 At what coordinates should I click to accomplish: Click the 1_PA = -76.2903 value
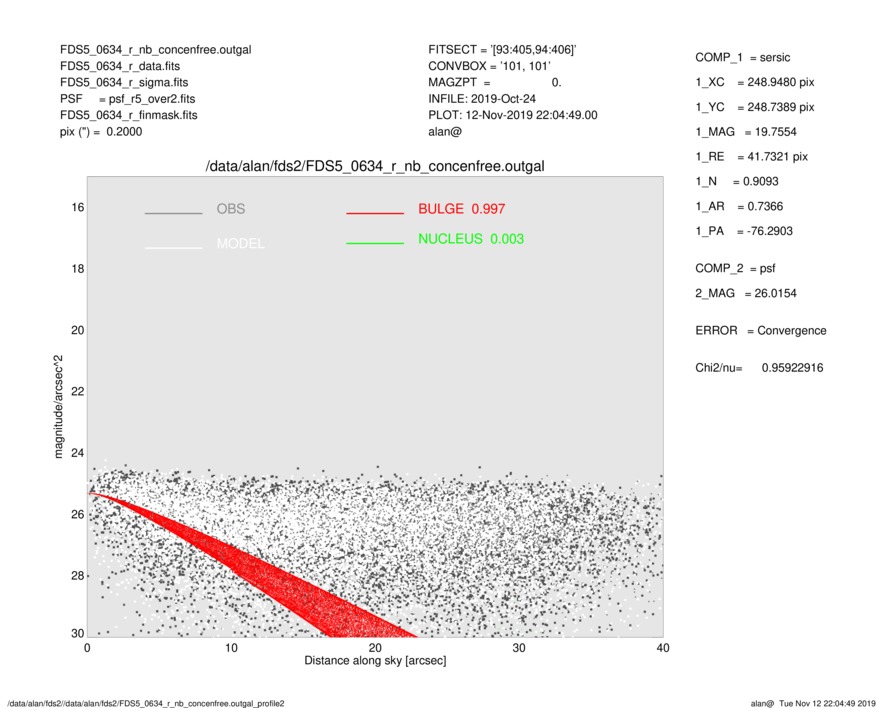(744, 231)
